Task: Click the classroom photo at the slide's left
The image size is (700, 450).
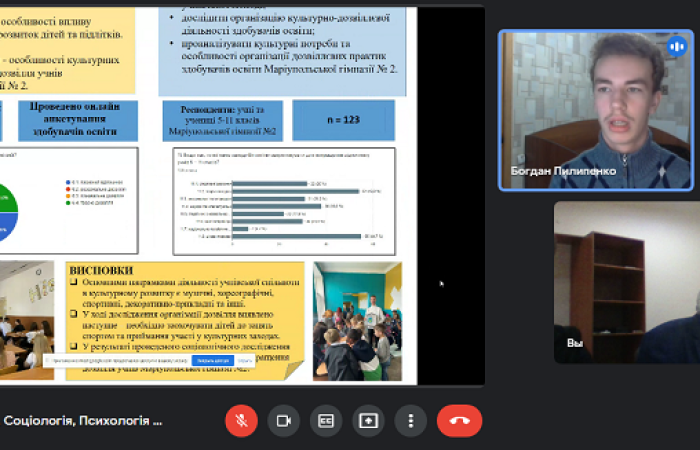Action: pos(27,322)
